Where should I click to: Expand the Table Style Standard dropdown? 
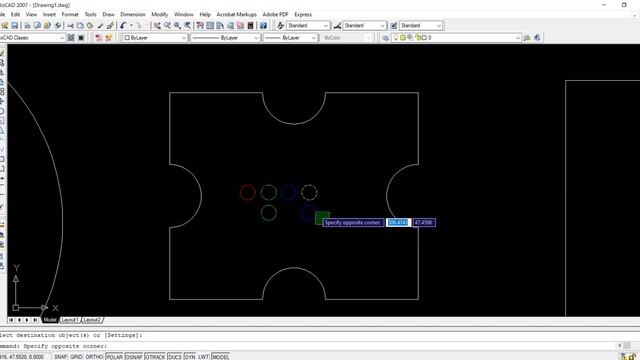coord(438,26)
